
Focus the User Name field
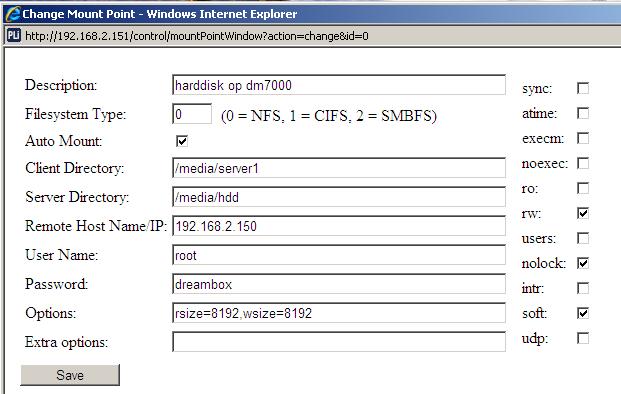pos(339,255)
